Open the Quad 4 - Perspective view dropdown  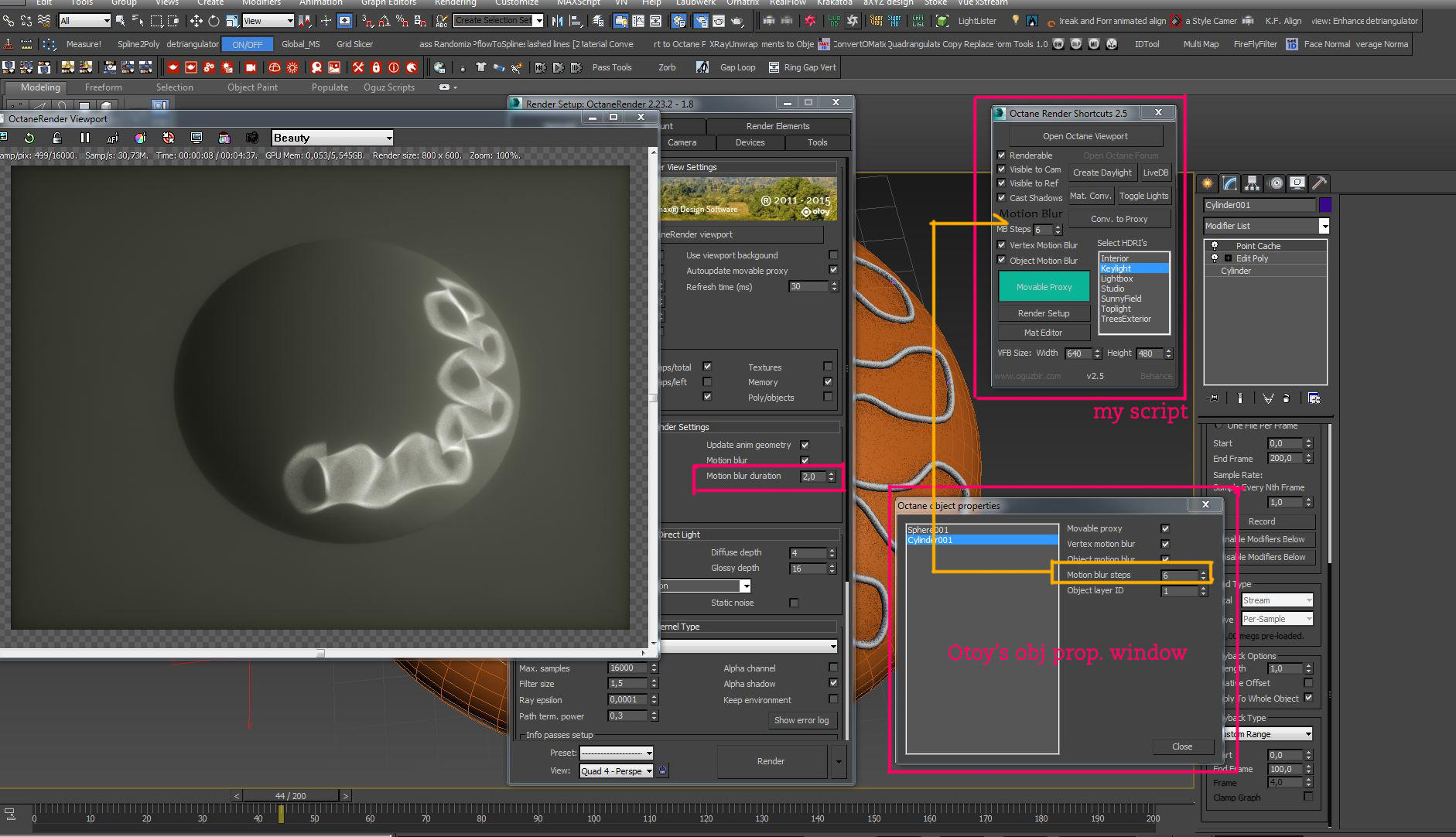(x=617, y=770)
